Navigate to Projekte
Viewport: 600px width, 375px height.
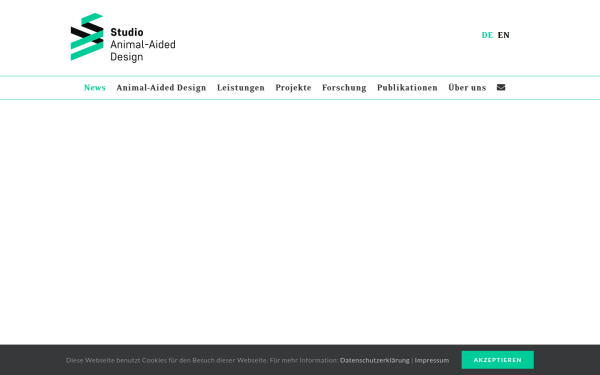tap(293, 88)
